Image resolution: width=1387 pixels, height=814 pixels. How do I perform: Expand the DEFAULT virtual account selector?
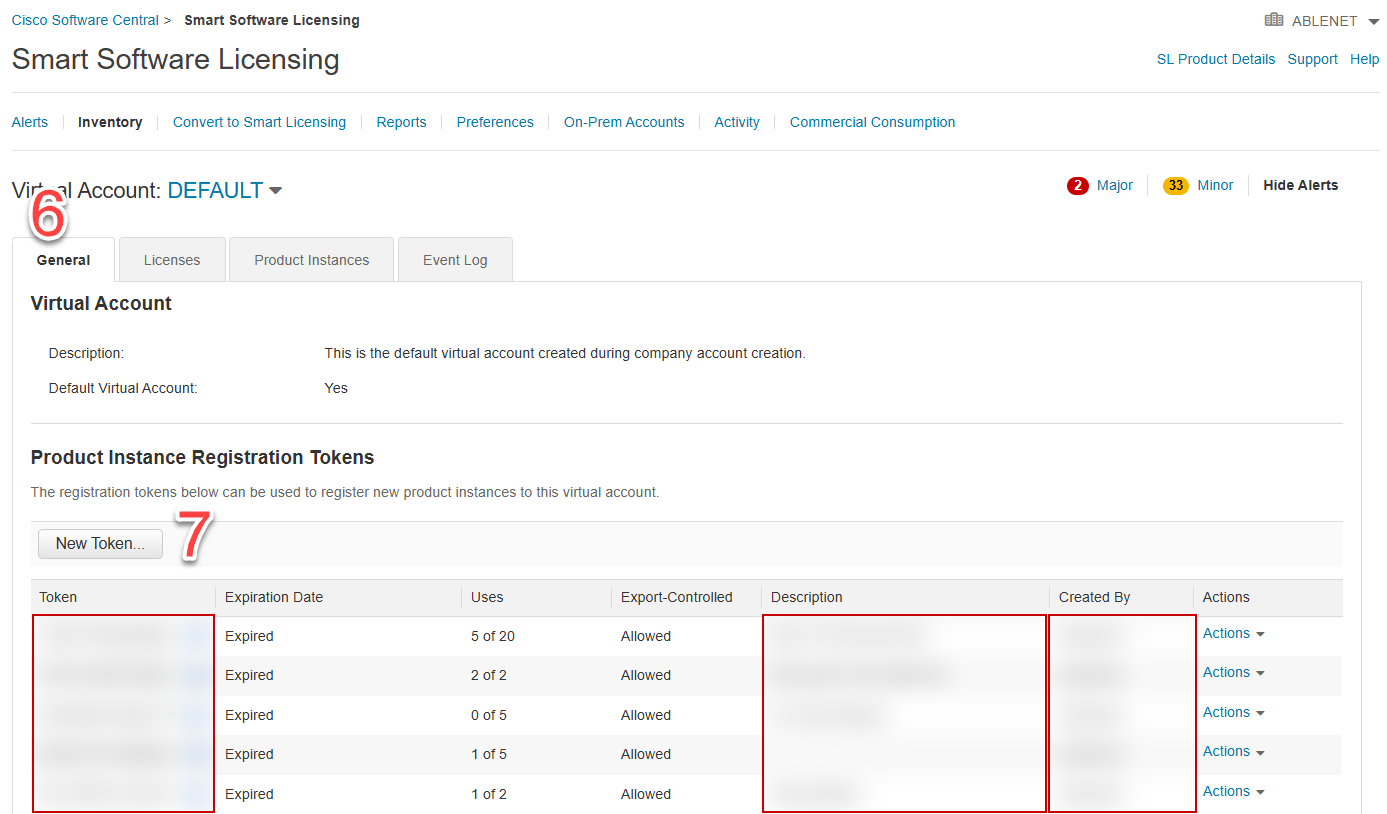point(225,190)
